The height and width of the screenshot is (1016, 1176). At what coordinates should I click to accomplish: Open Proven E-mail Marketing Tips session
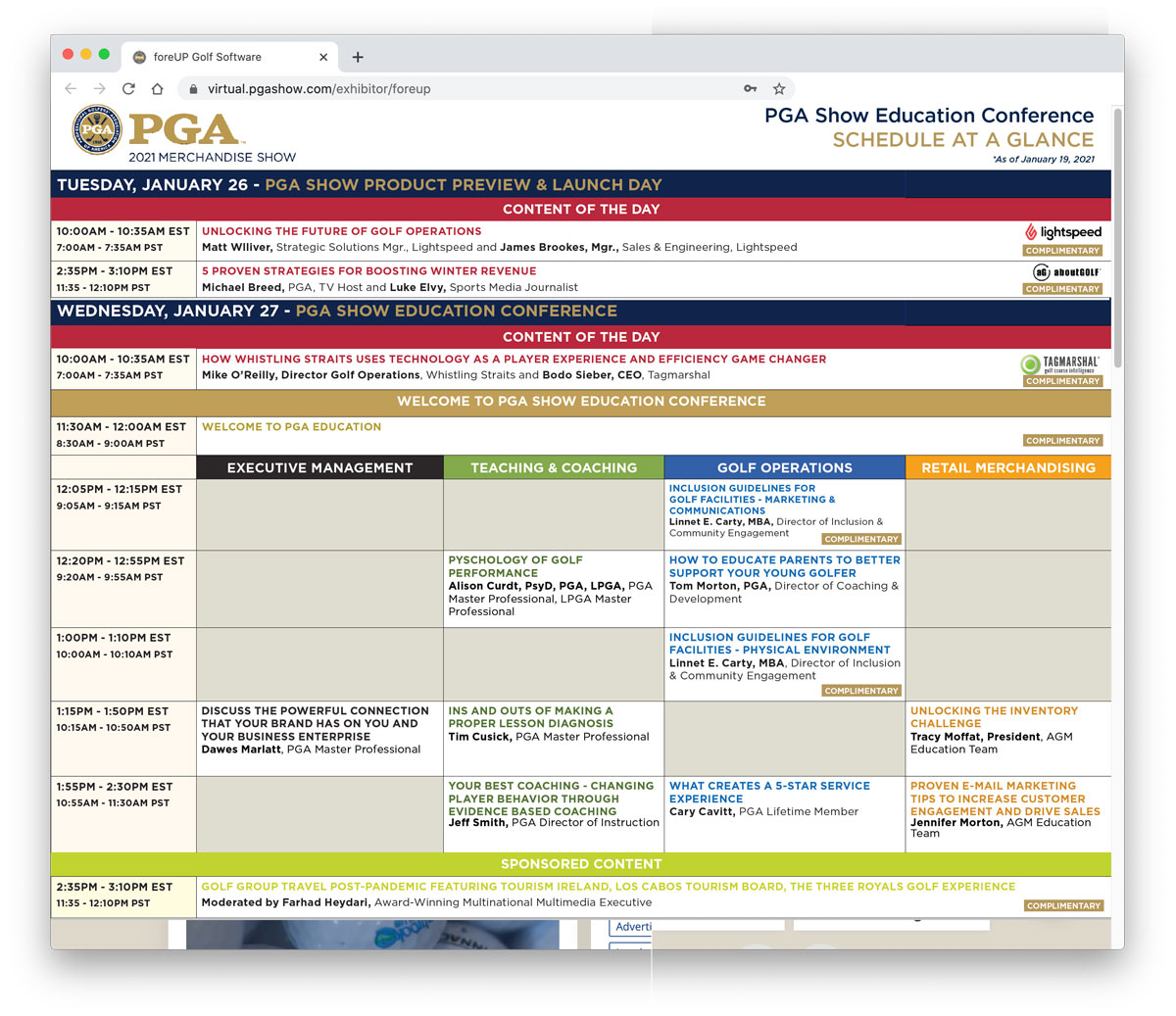pos(1004,798)
